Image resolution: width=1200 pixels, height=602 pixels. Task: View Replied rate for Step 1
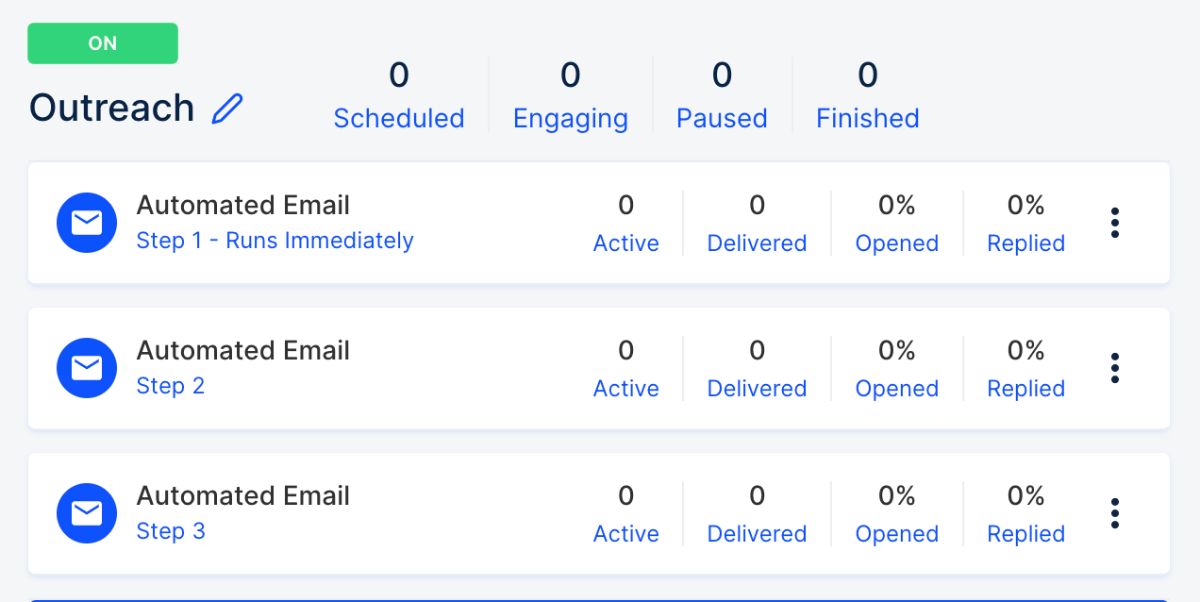click(x=1026, y=243)
